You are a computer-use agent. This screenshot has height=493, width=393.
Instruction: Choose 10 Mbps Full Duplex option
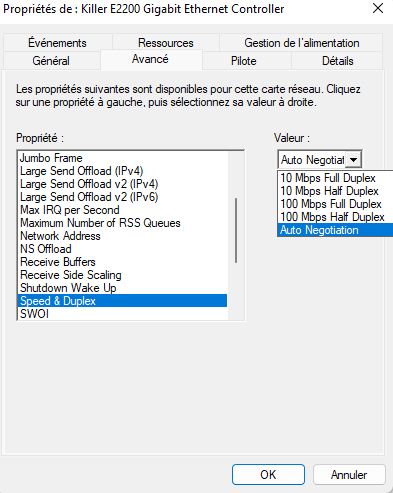(x=335, y=178)
